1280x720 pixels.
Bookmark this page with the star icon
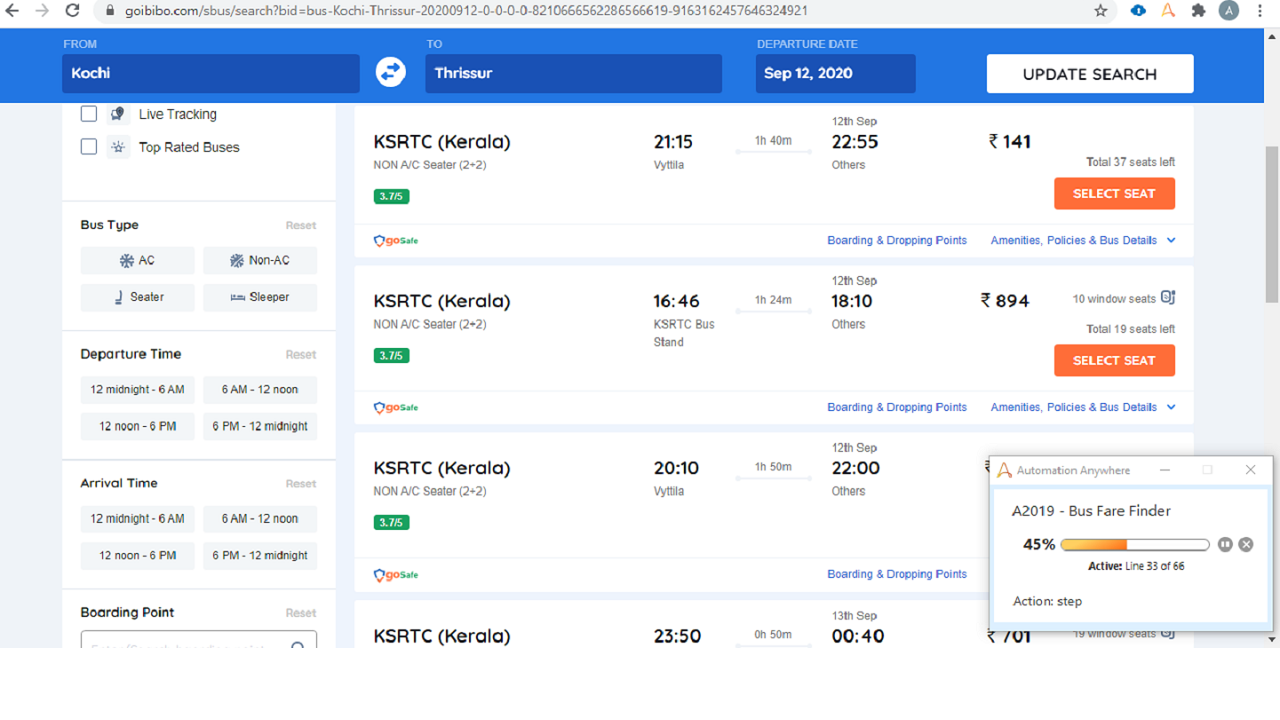[1101, 11]
